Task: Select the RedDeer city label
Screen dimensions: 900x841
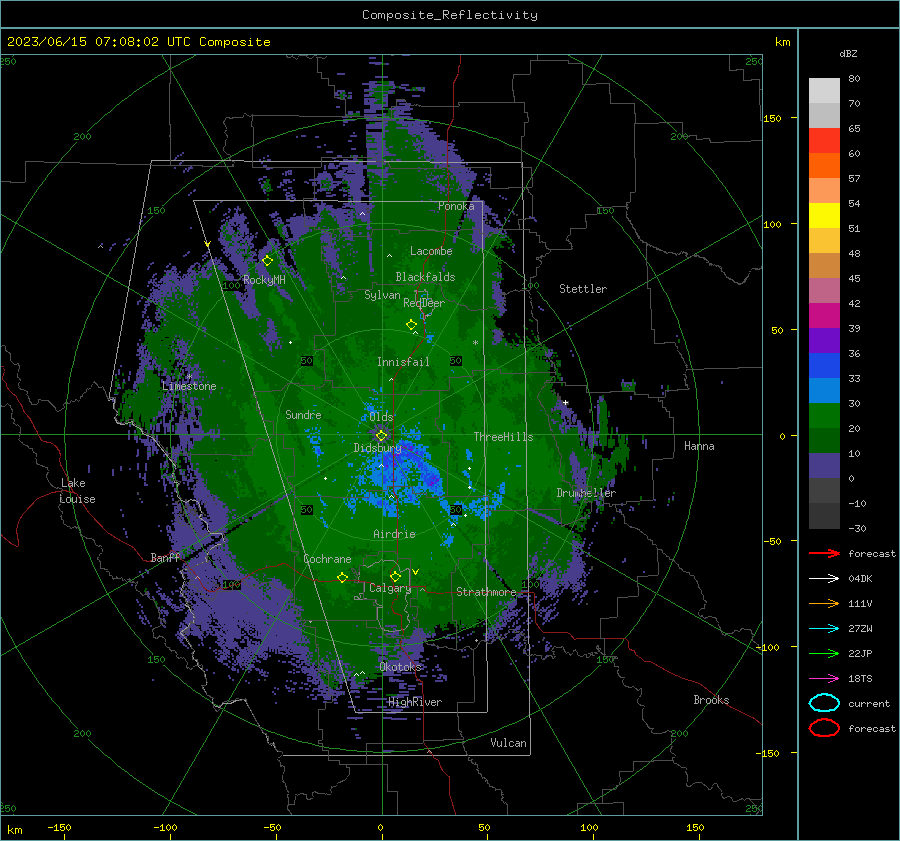Action: tap(424, 303)
